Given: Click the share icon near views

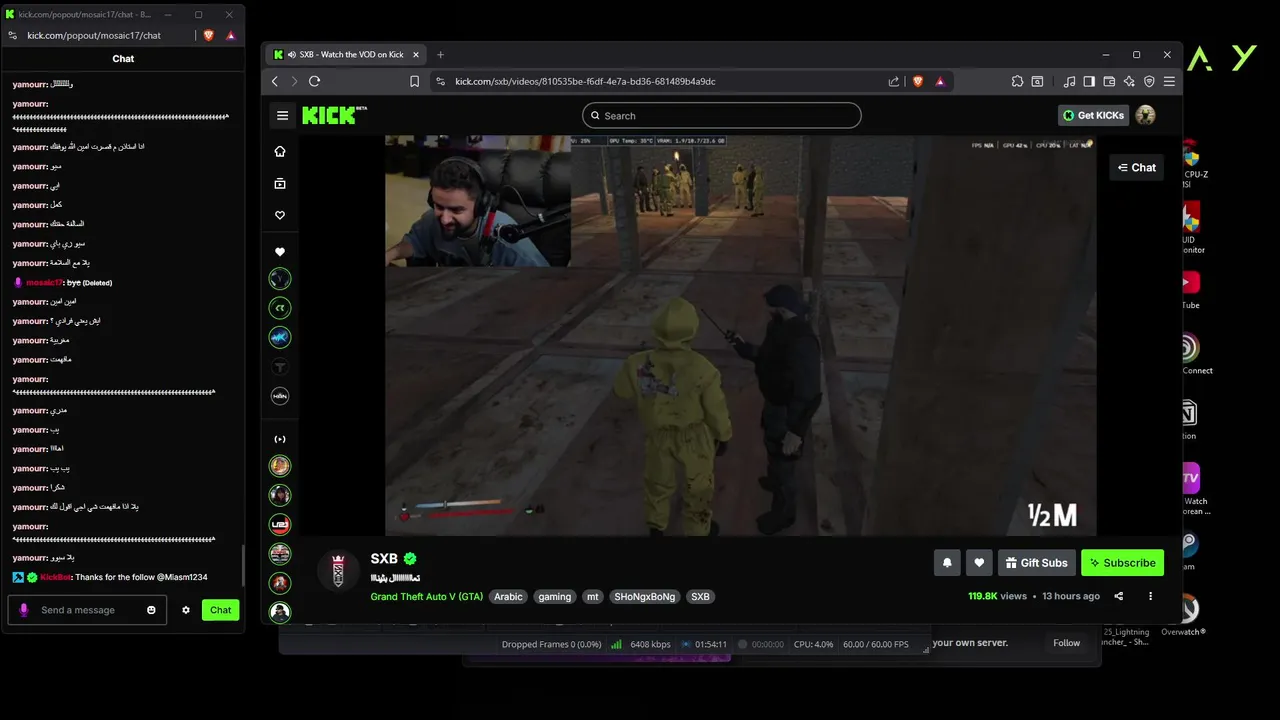Looking at the screenshot, I should pyautogui.click(x=1118, y=596).
